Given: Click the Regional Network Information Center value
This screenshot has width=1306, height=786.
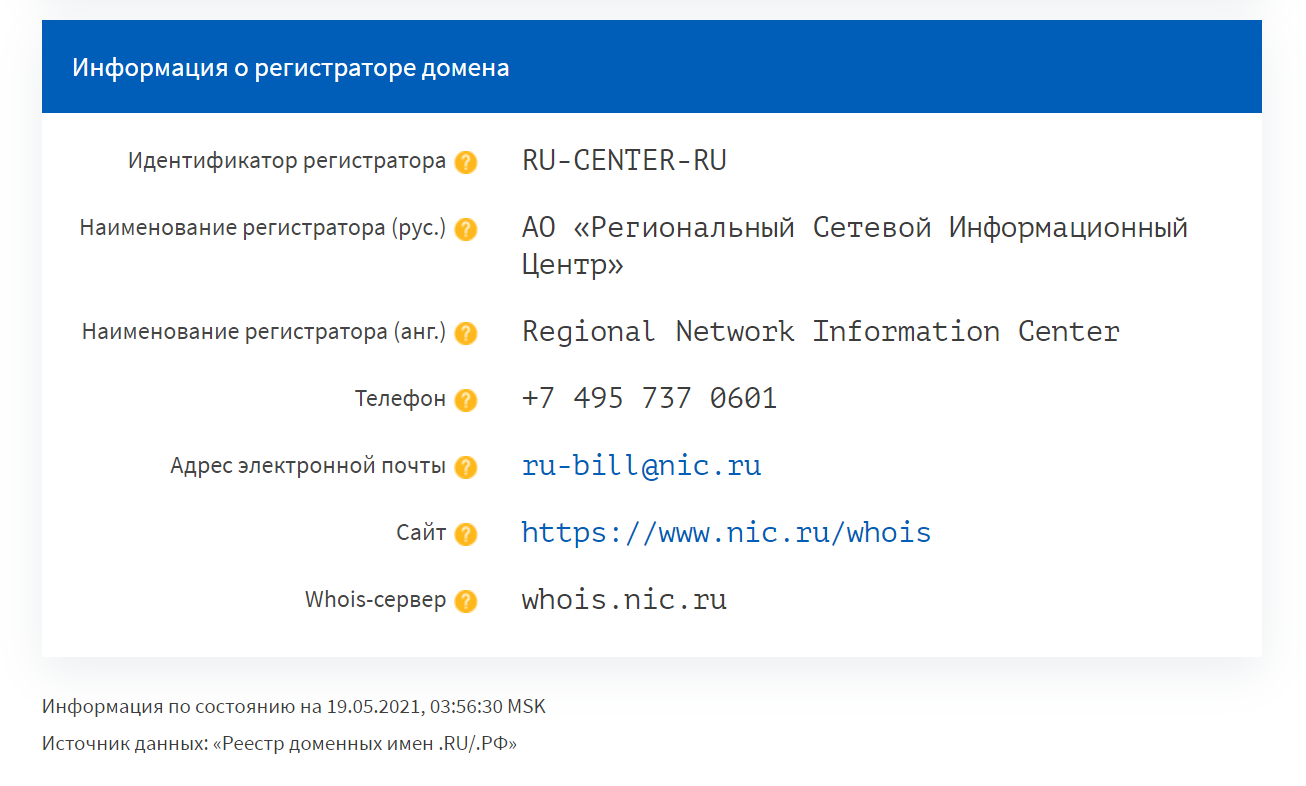Looking at the screenshot, I should 821,331.
